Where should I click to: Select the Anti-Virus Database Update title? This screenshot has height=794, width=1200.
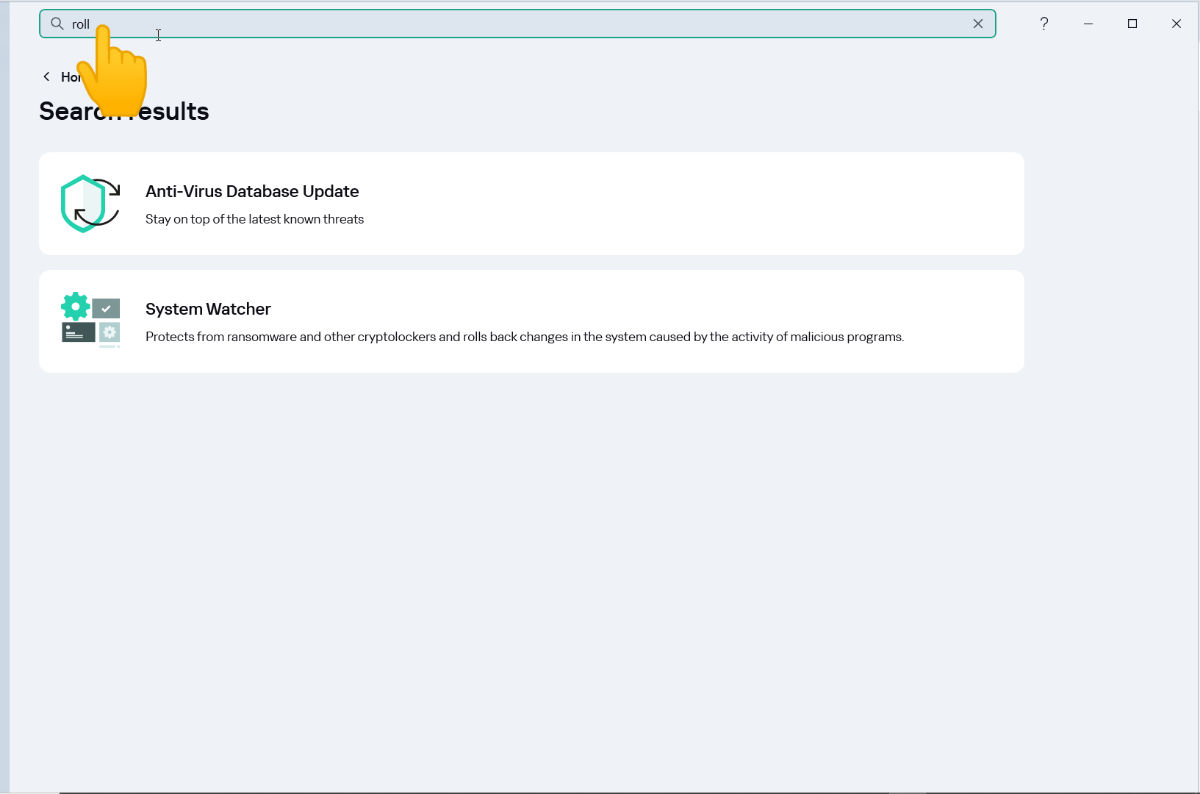pyautogui.click(x=252, y=191)
